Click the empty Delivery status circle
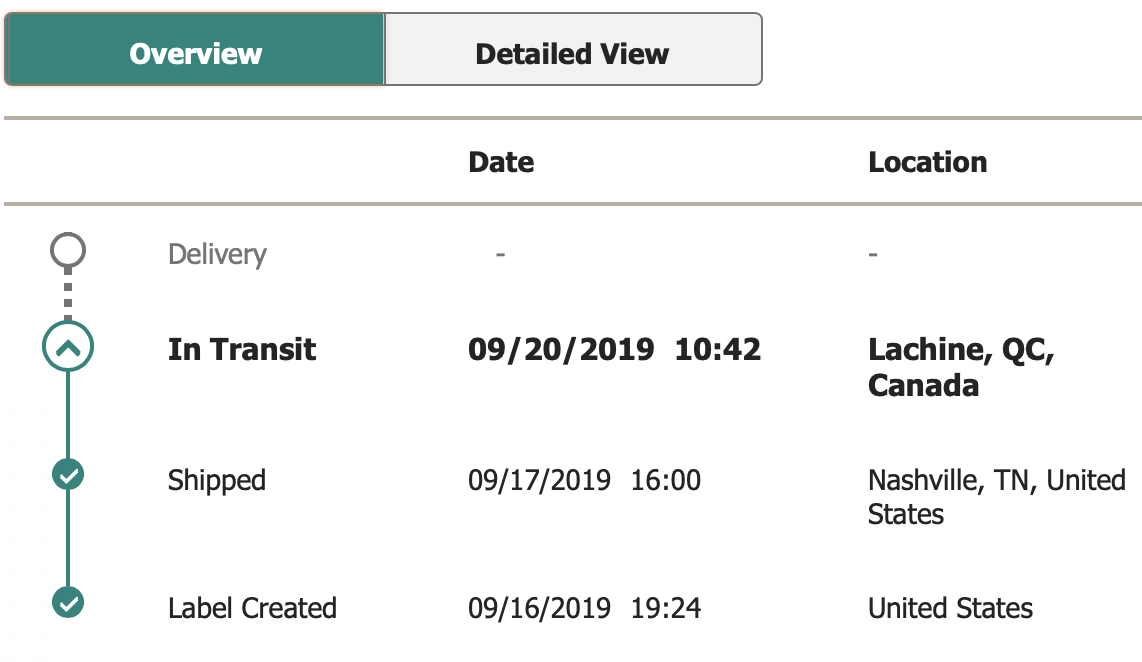 pos(68,251)
